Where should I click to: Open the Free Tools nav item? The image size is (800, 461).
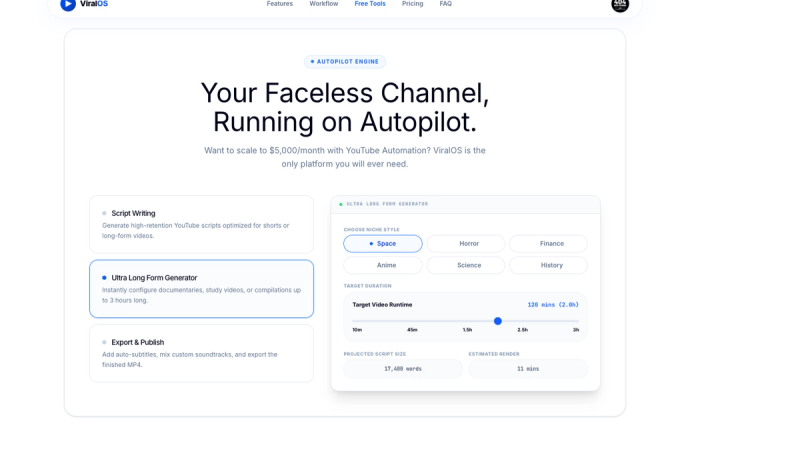pos(370,4)
